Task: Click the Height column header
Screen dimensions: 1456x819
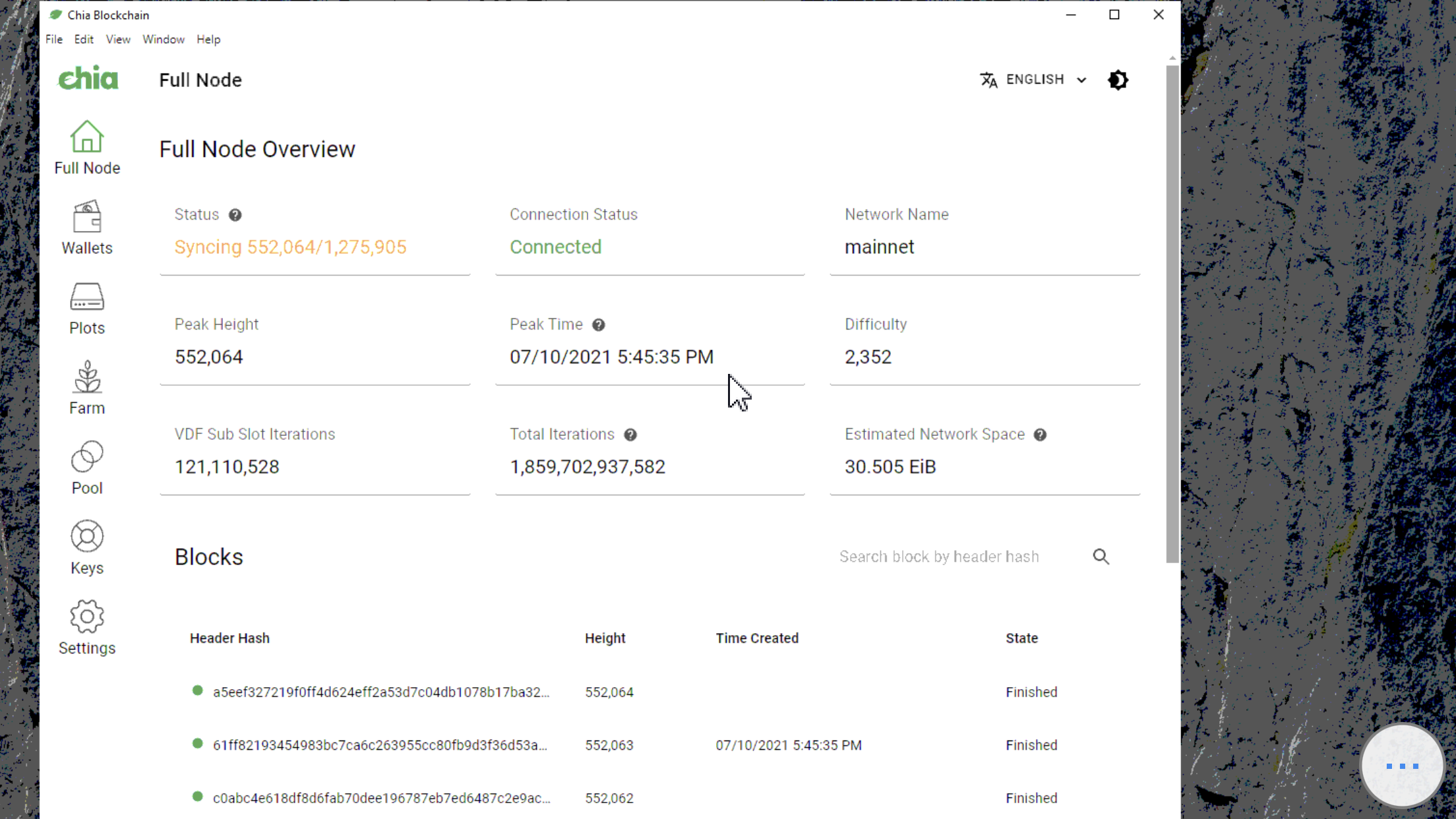Action: click(x=605, y=638)
